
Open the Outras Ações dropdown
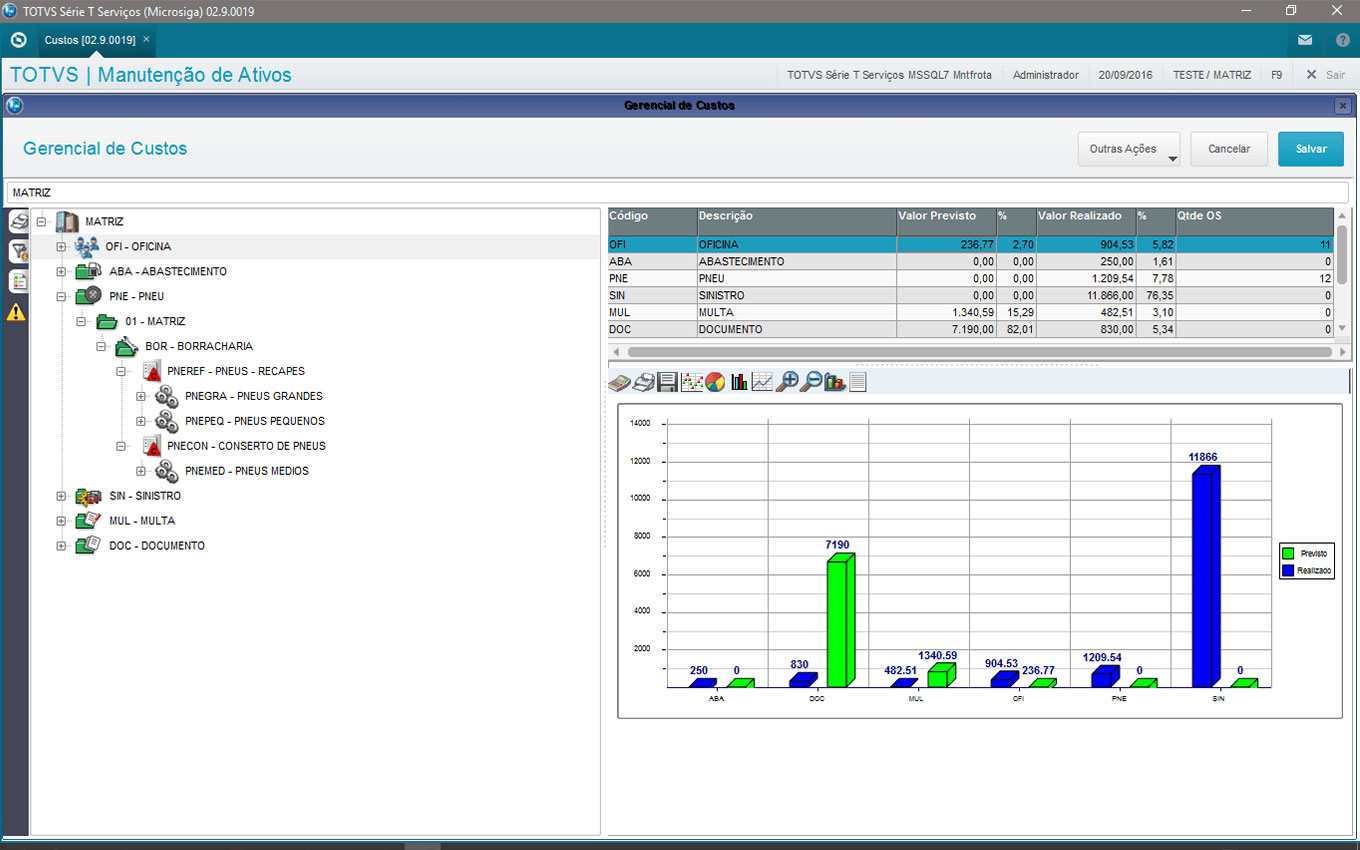[1129, 149]
